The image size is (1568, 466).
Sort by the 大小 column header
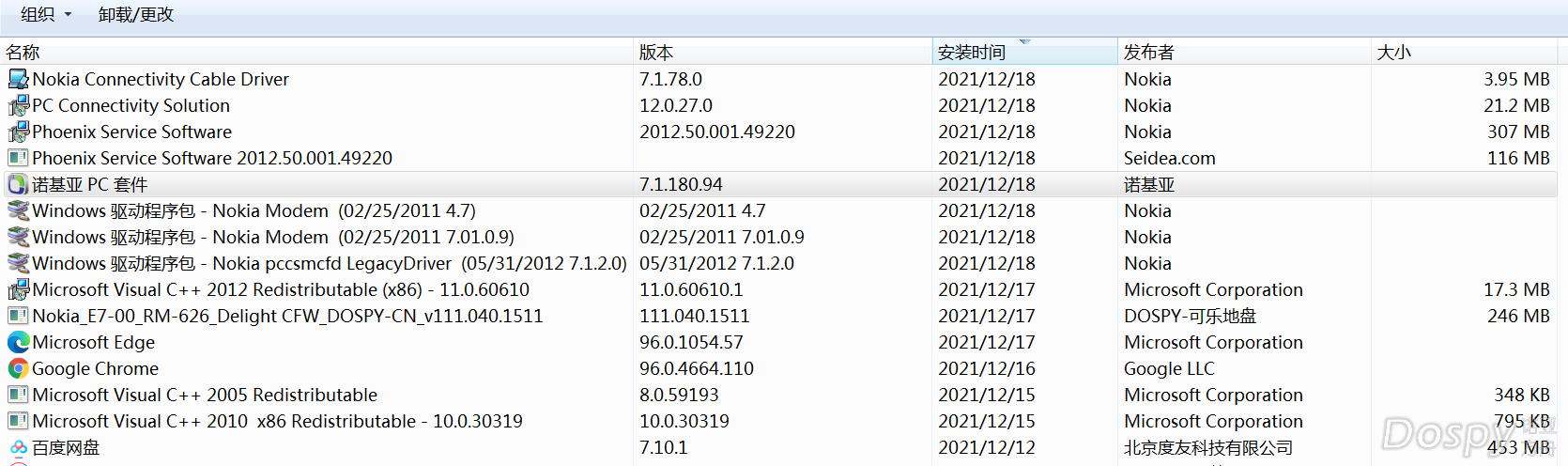1465,52
